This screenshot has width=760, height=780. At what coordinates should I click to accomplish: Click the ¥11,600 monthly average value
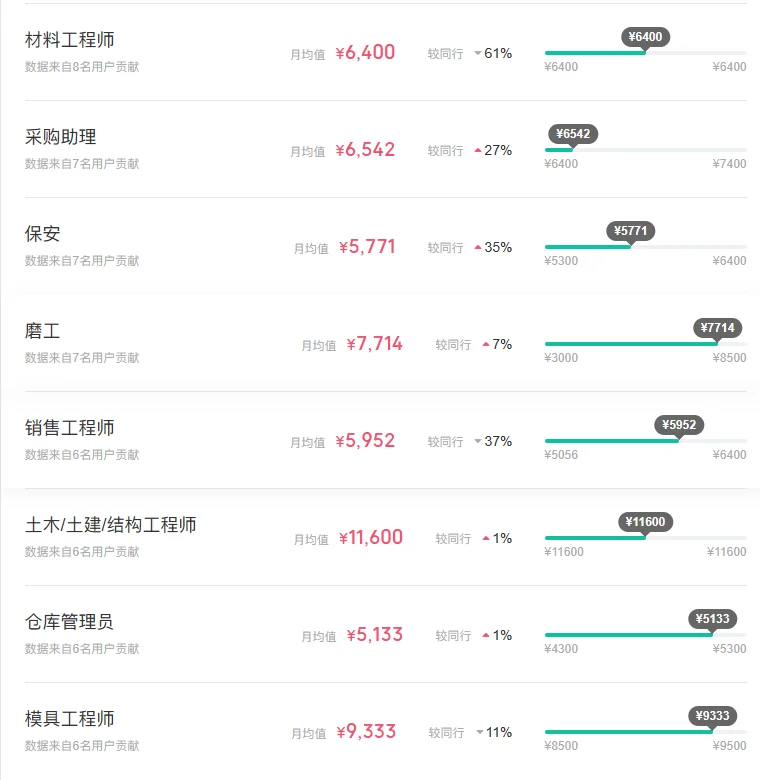tap(371, 538)
